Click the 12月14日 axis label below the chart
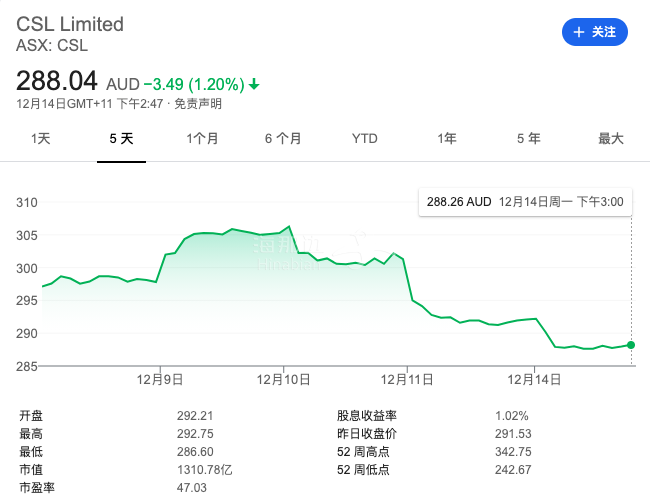 534,379
